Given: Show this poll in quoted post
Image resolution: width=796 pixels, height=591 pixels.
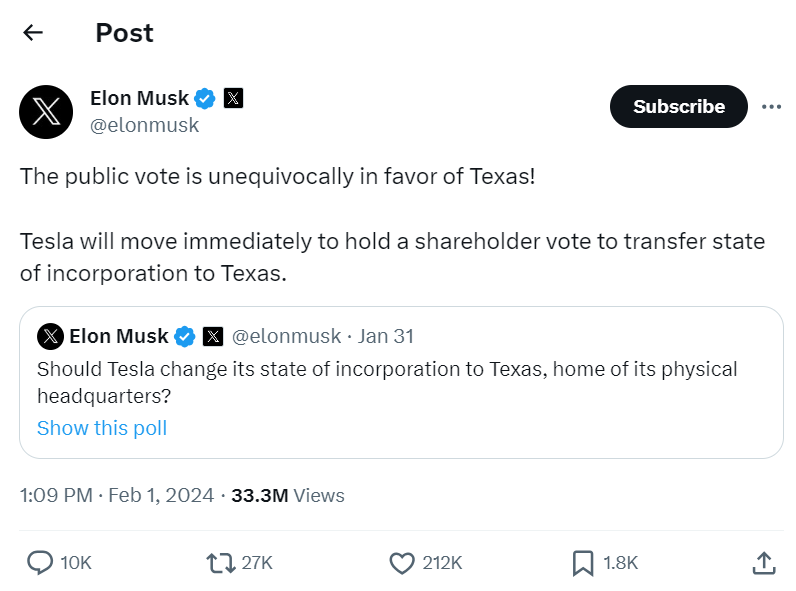Looking at the screenshot, I should click(x=102, y=428).
